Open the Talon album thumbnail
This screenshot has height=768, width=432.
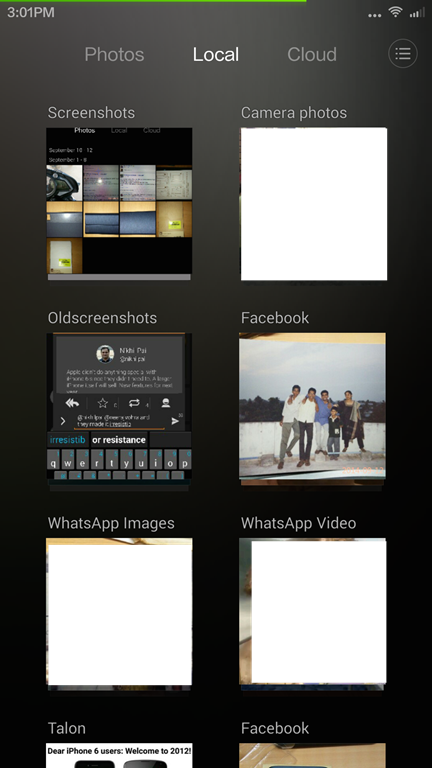[x=119, y=755]
